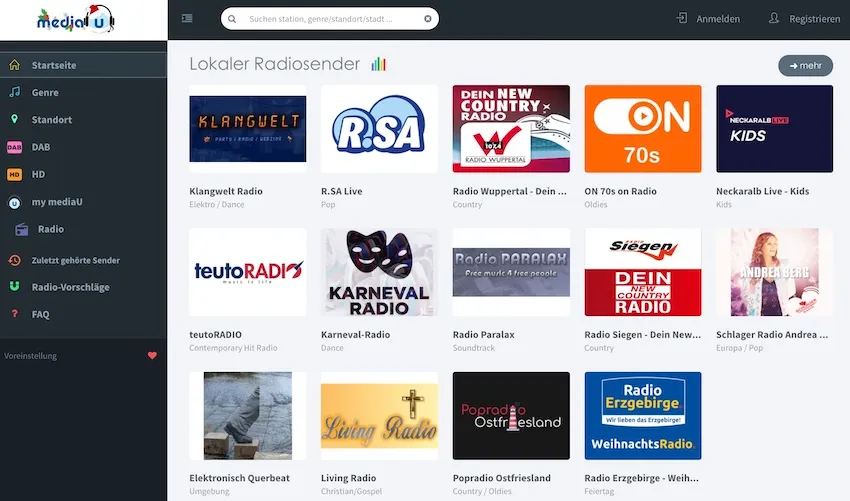Image resolution: width=850 pixels, height=501 pixels.
Task: Open HD stations from sidebar
Action: (x=38, y=174)
